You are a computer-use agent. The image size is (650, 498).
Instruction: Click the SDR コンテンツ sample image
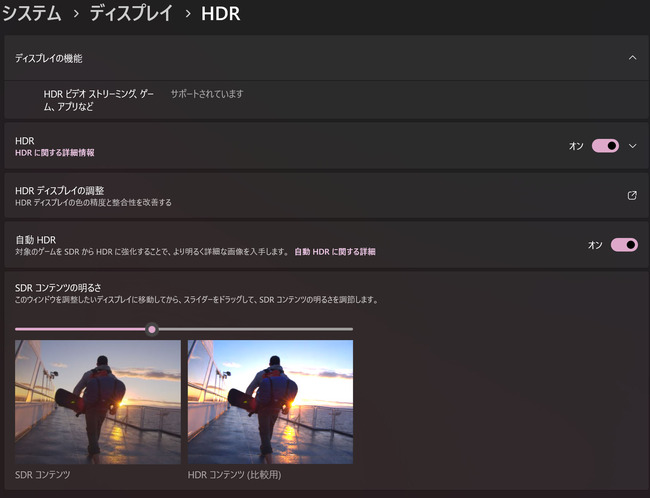click(x=98, y=402)
